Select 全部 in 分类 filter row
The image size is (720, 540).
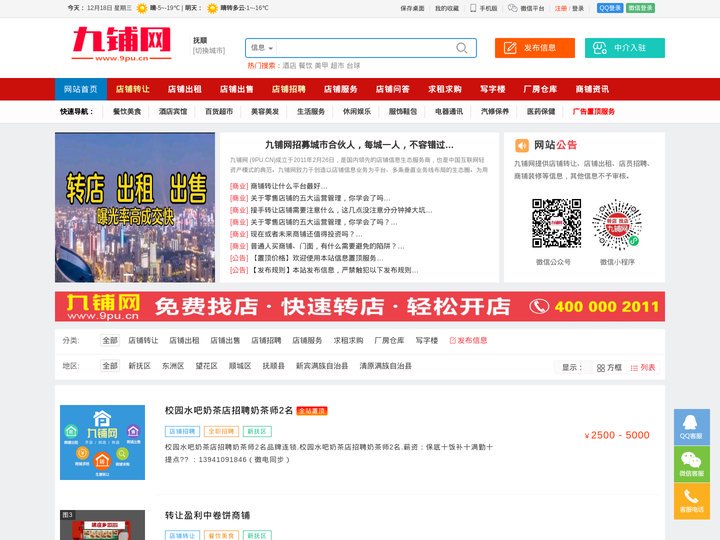click(x=110, y=340)
